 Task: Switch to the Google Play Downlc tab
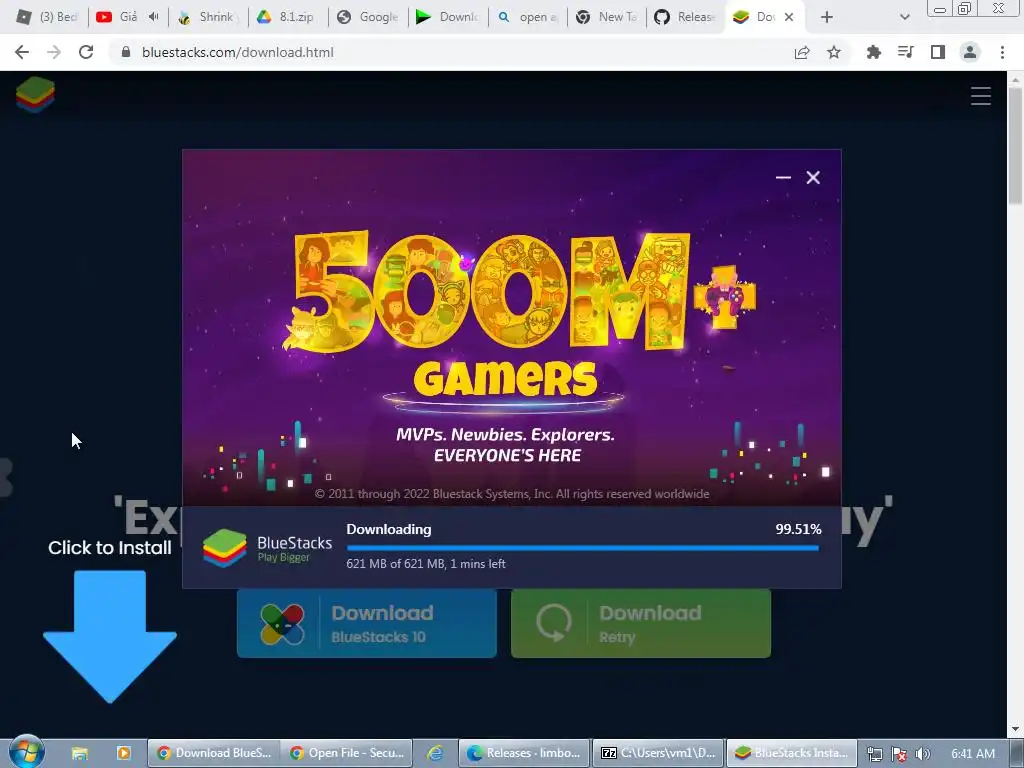pos(448,17)
